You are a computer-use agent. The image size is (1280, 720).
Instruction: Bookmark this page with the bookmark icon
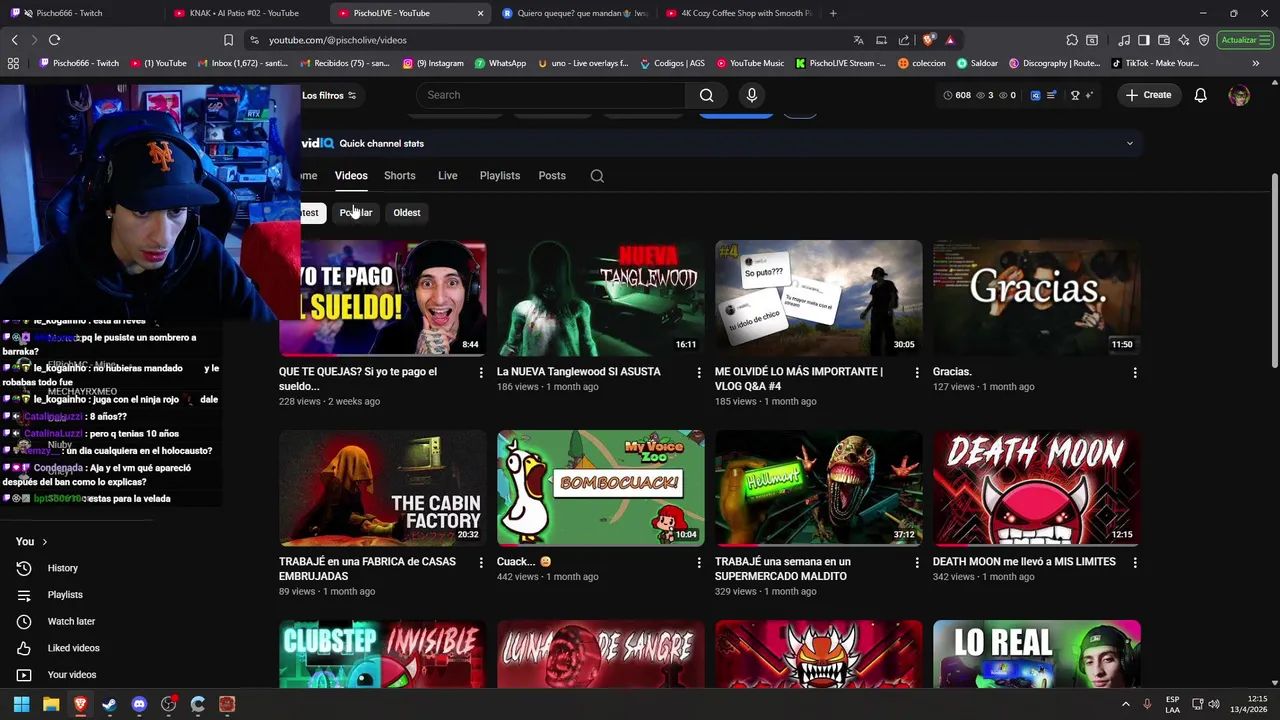coord(228,40)
